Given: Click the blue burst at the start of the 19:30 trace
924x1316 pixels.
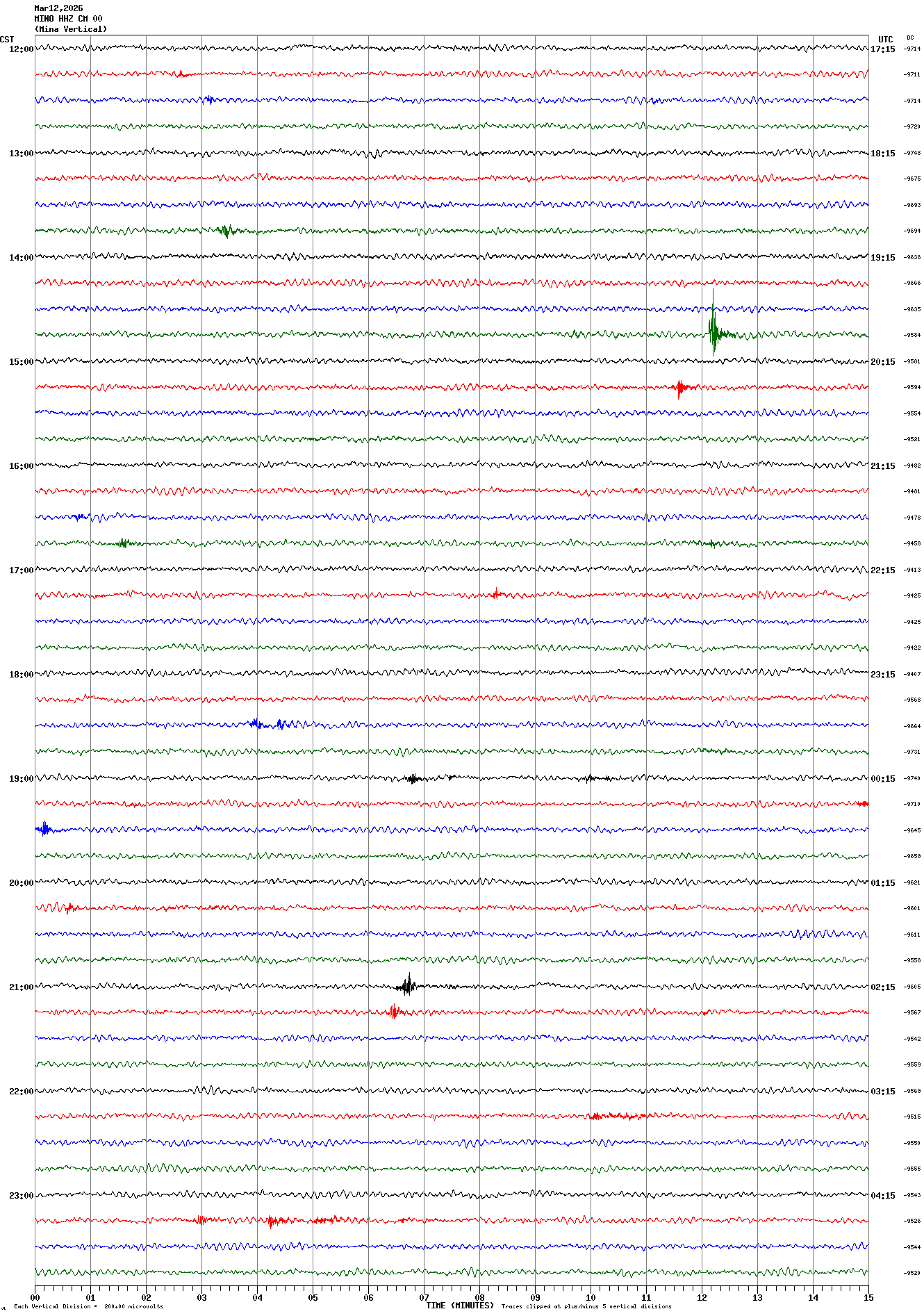Looking at the screenshot, I should [x=44, y=828].
